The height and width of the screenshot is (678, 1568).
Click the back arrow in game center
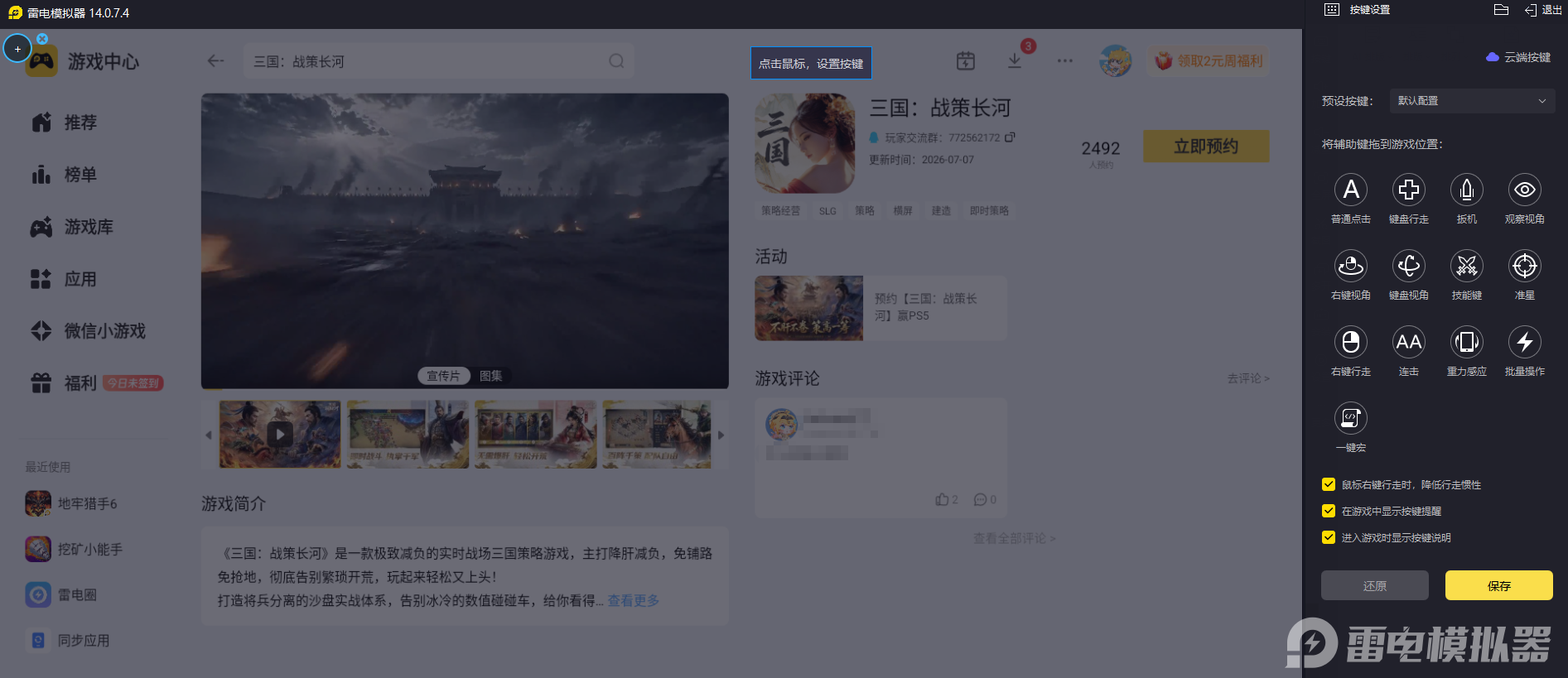tap(215, 60)
